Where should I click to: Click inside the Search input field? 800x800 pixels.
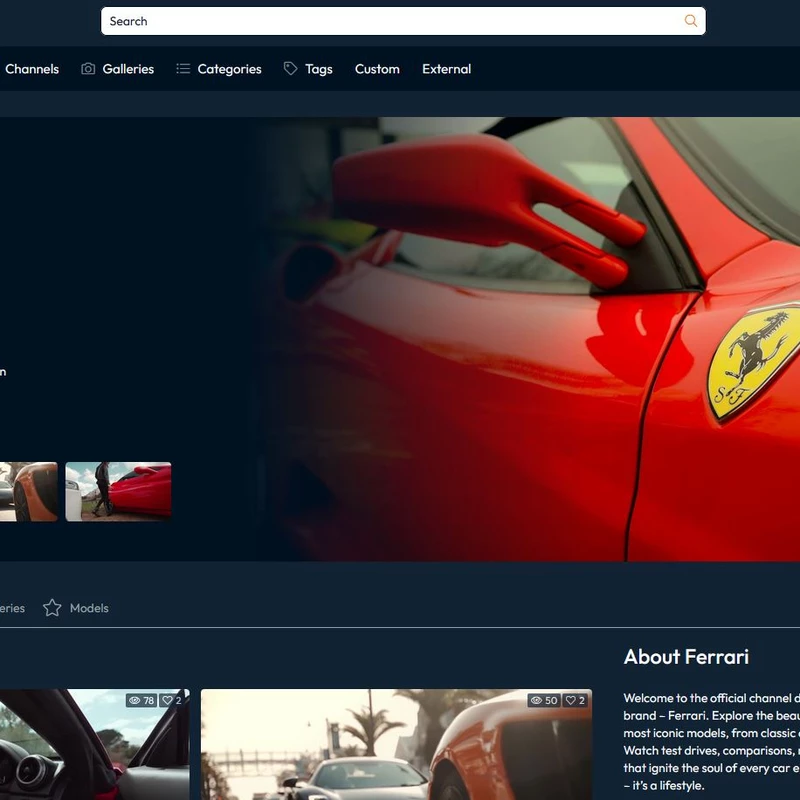(x=390, y=21)
